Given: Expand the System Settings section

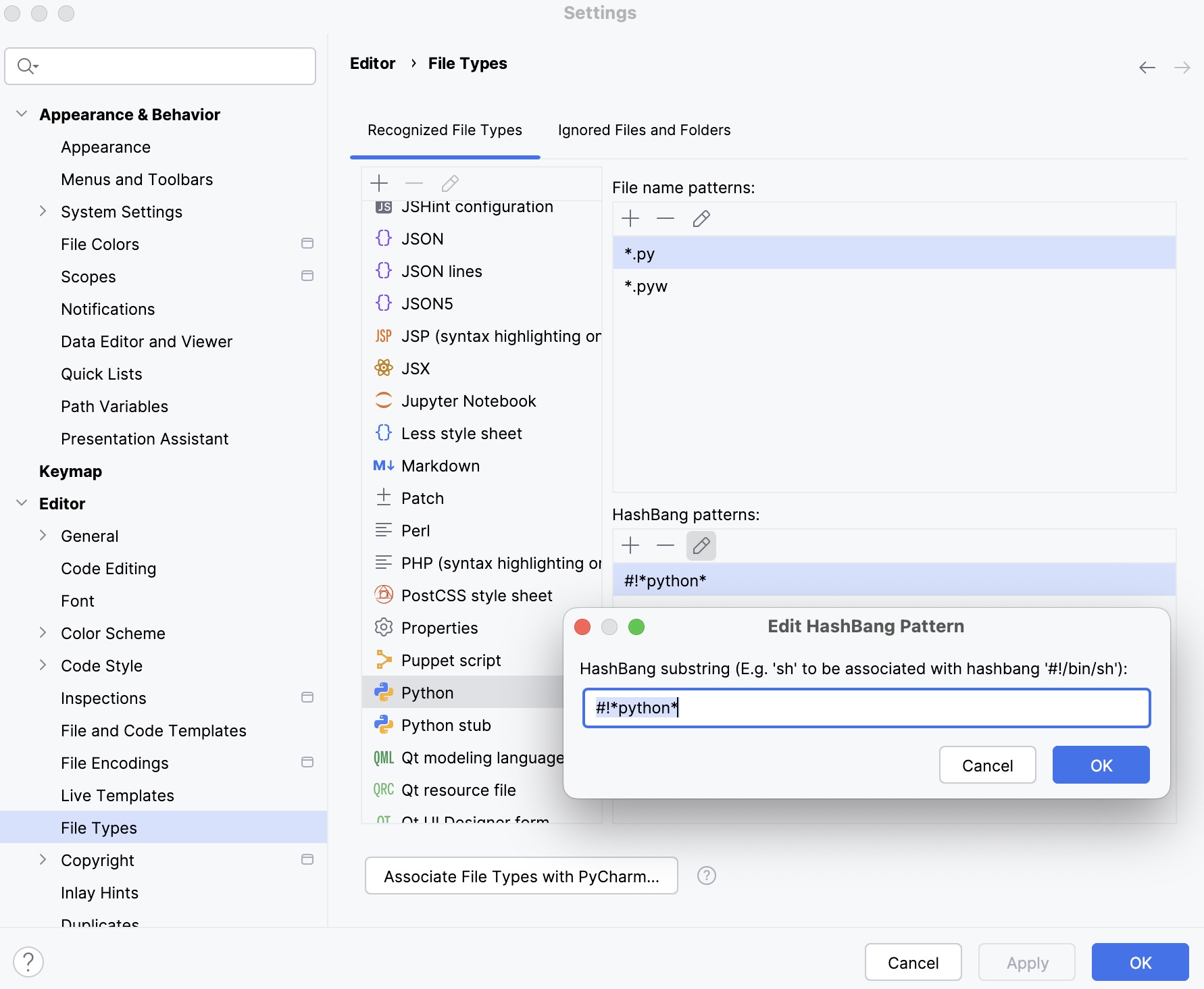Looking at the screenshot, I should click(x=43, y=211).
